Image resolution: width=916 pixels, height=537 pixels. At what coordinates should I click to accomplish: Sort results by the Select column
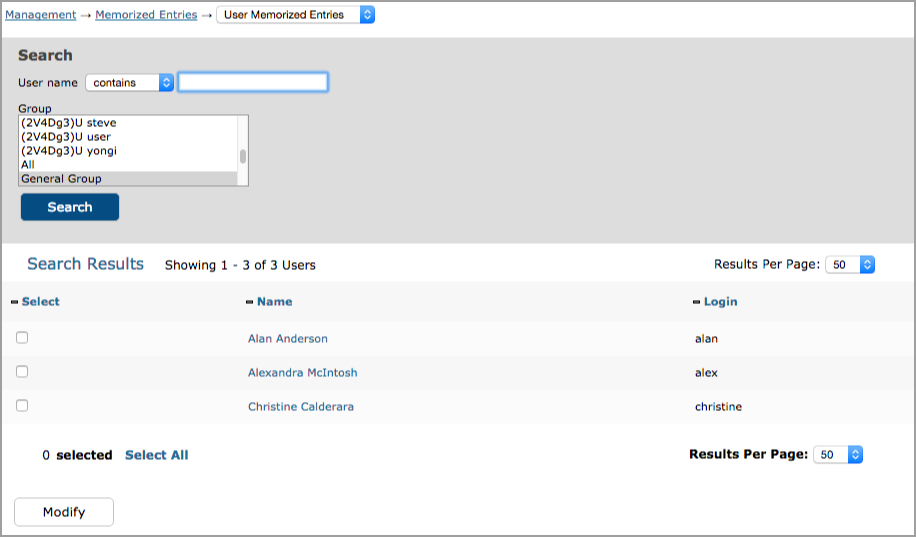(x=40, y=302)
